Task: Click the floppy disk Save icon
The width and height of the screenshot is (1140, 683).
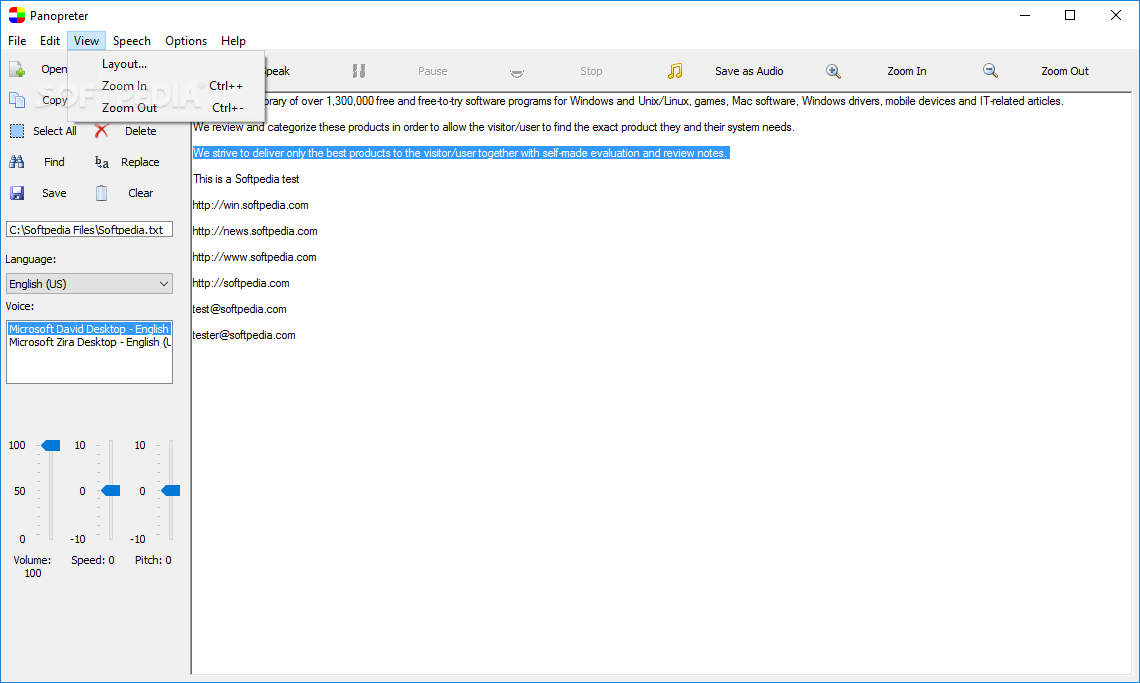Action: pyautogui.click(x=17, y=193)
